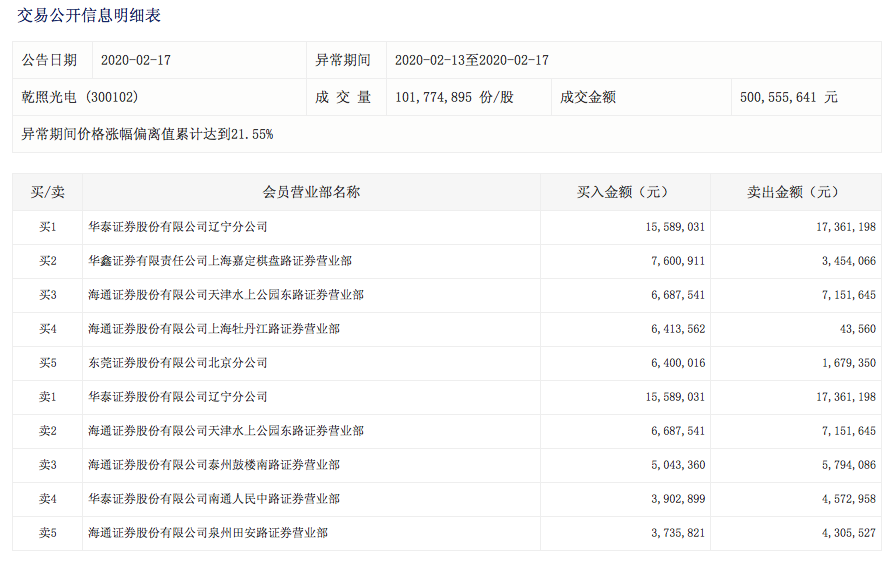The height and width of the screenshot is (563, 896).
Task: Click buy amount 6,413,562
Action: pos(678,329)
